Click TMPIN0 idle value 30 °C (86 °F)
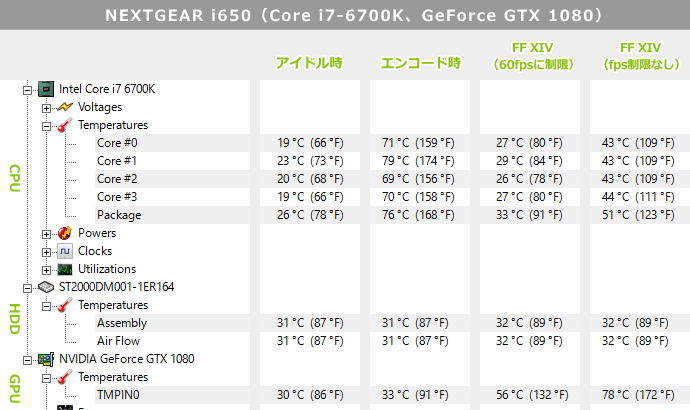 click(310, 395)
